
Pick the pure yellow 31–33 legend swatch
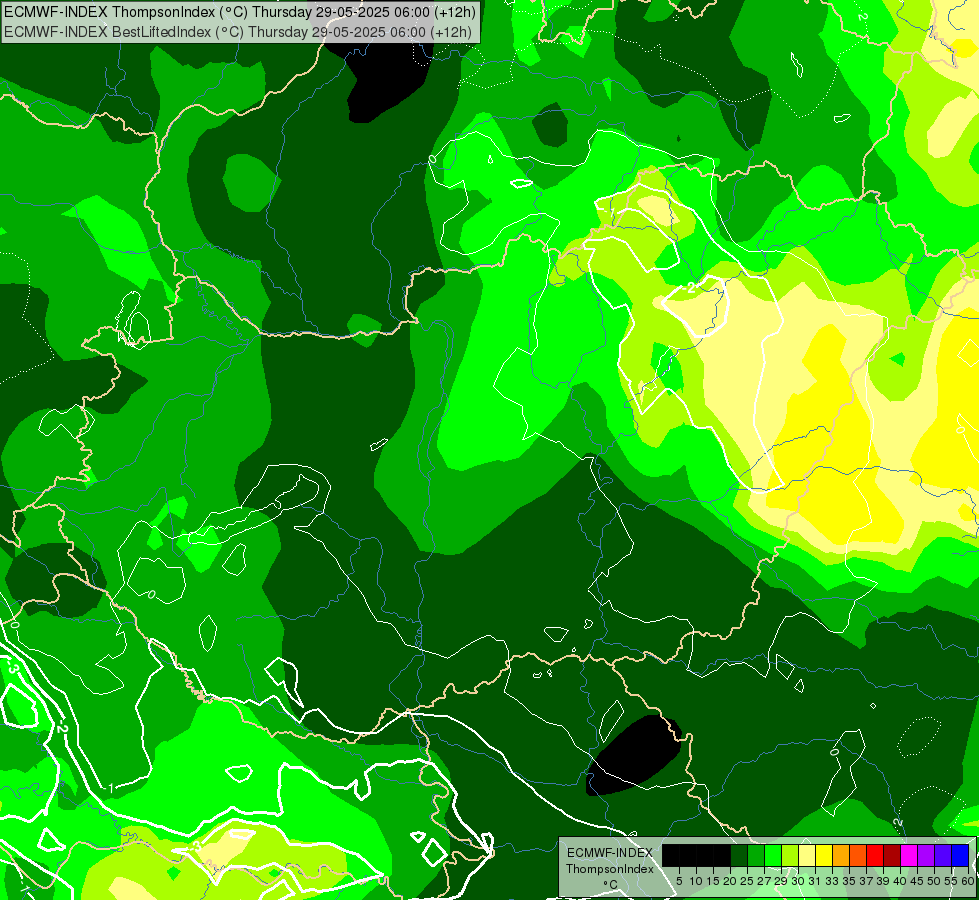tap(824, 855)
